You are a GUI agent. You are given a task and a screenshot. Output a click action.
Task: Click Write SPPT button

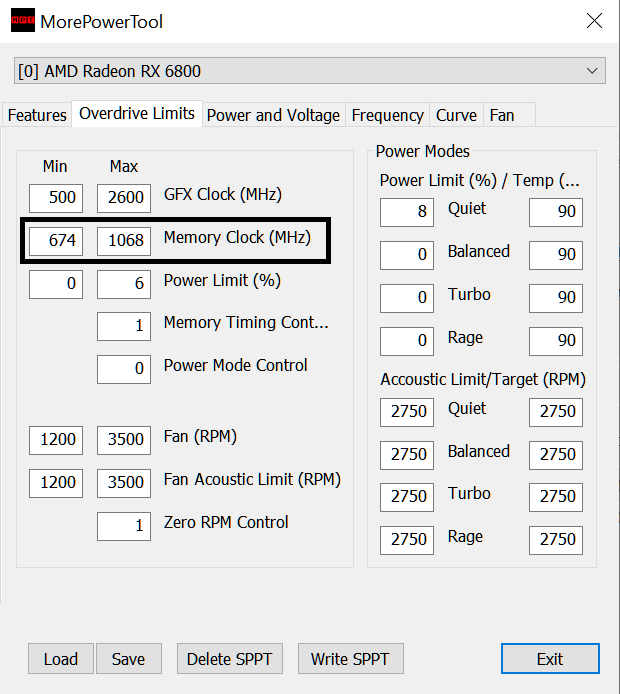pyautogui.click(x=350, y=659)
